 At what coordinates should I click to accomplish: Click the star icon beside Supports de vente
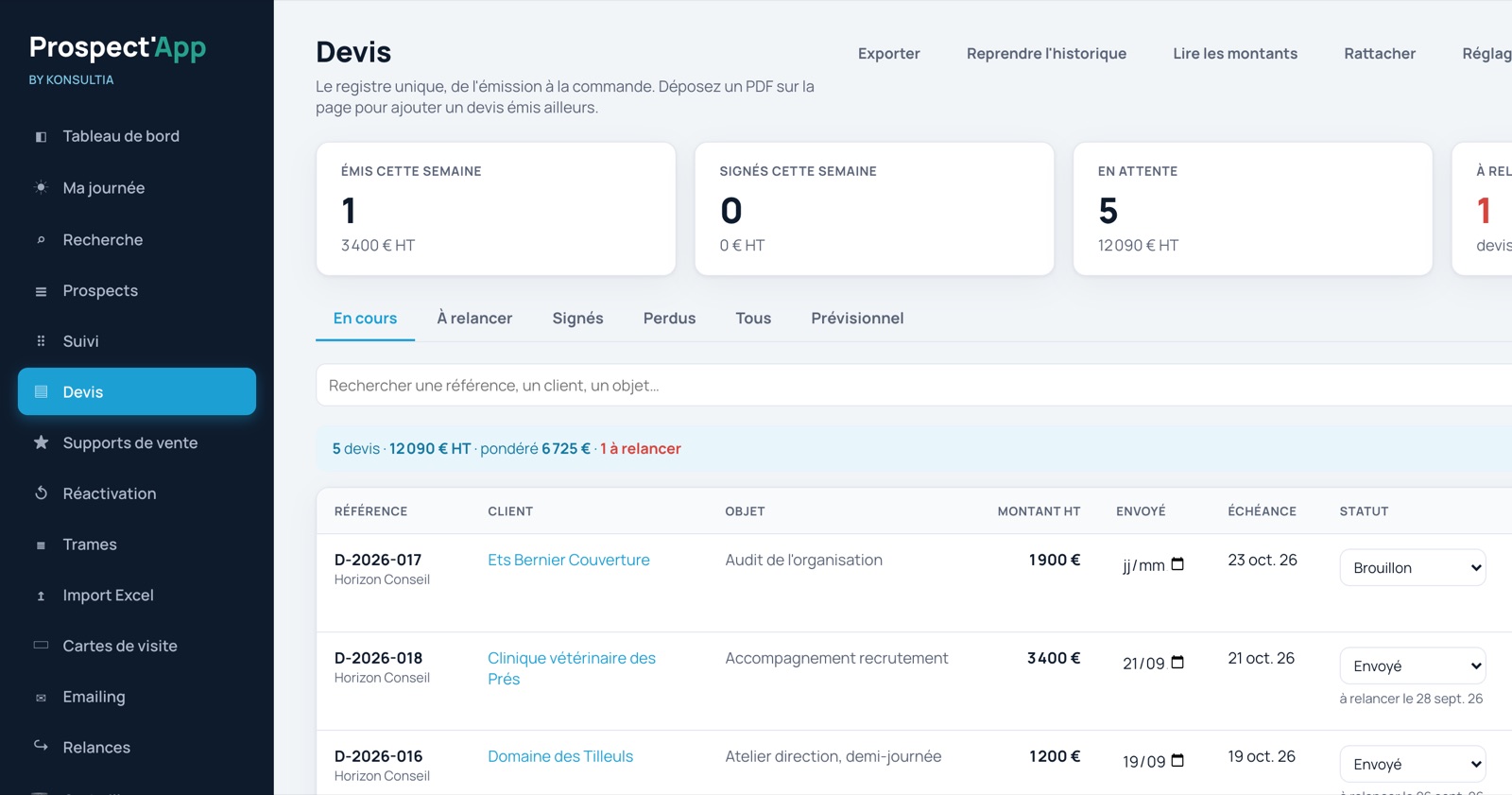click(41, 442)
